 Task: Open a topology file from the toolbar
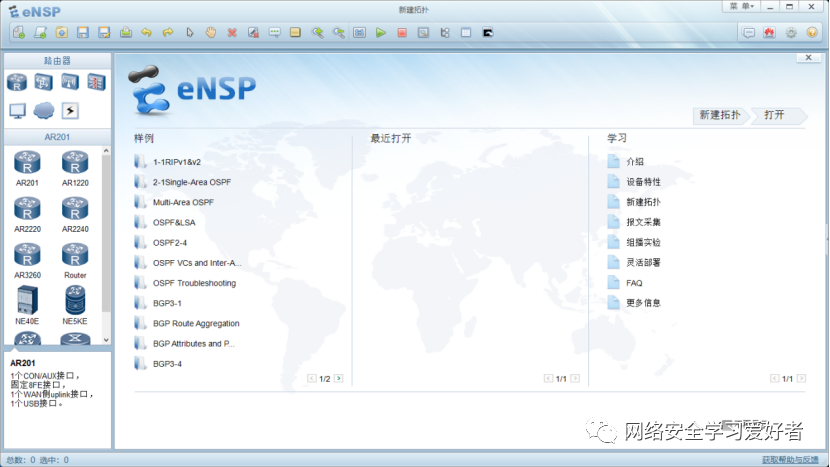(61, 33)
